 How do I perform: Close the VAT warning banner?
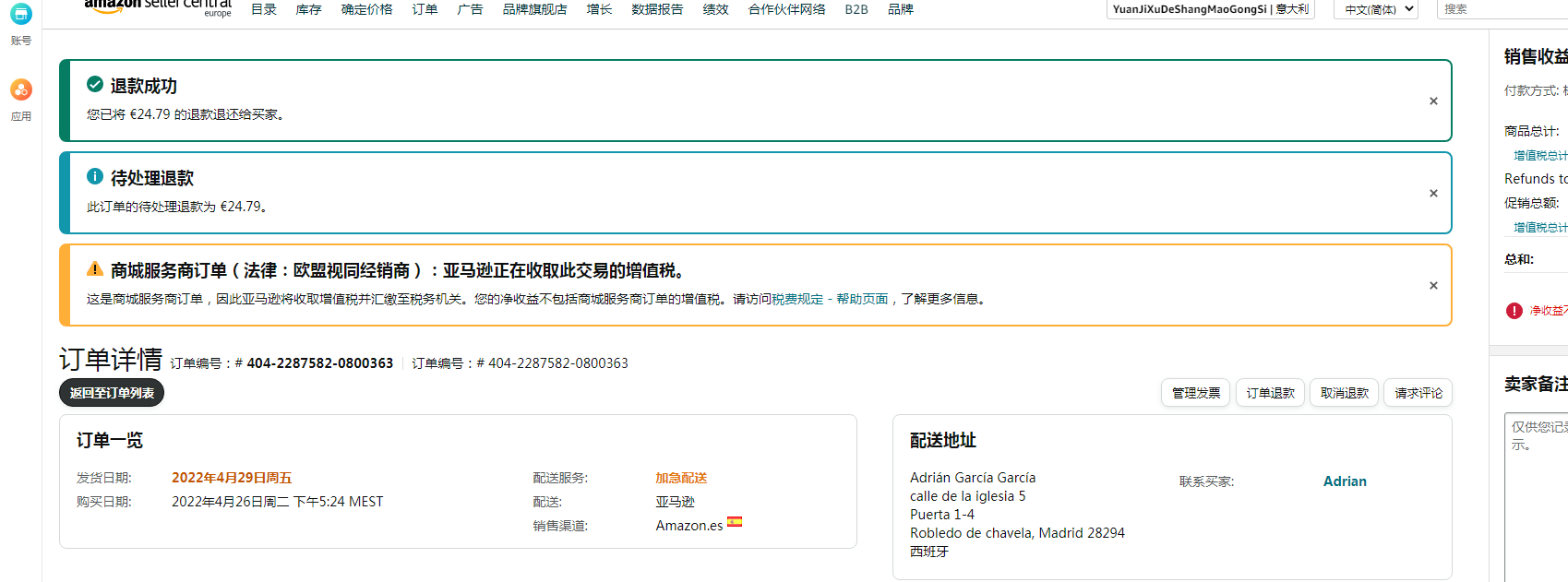(1433, 286)
